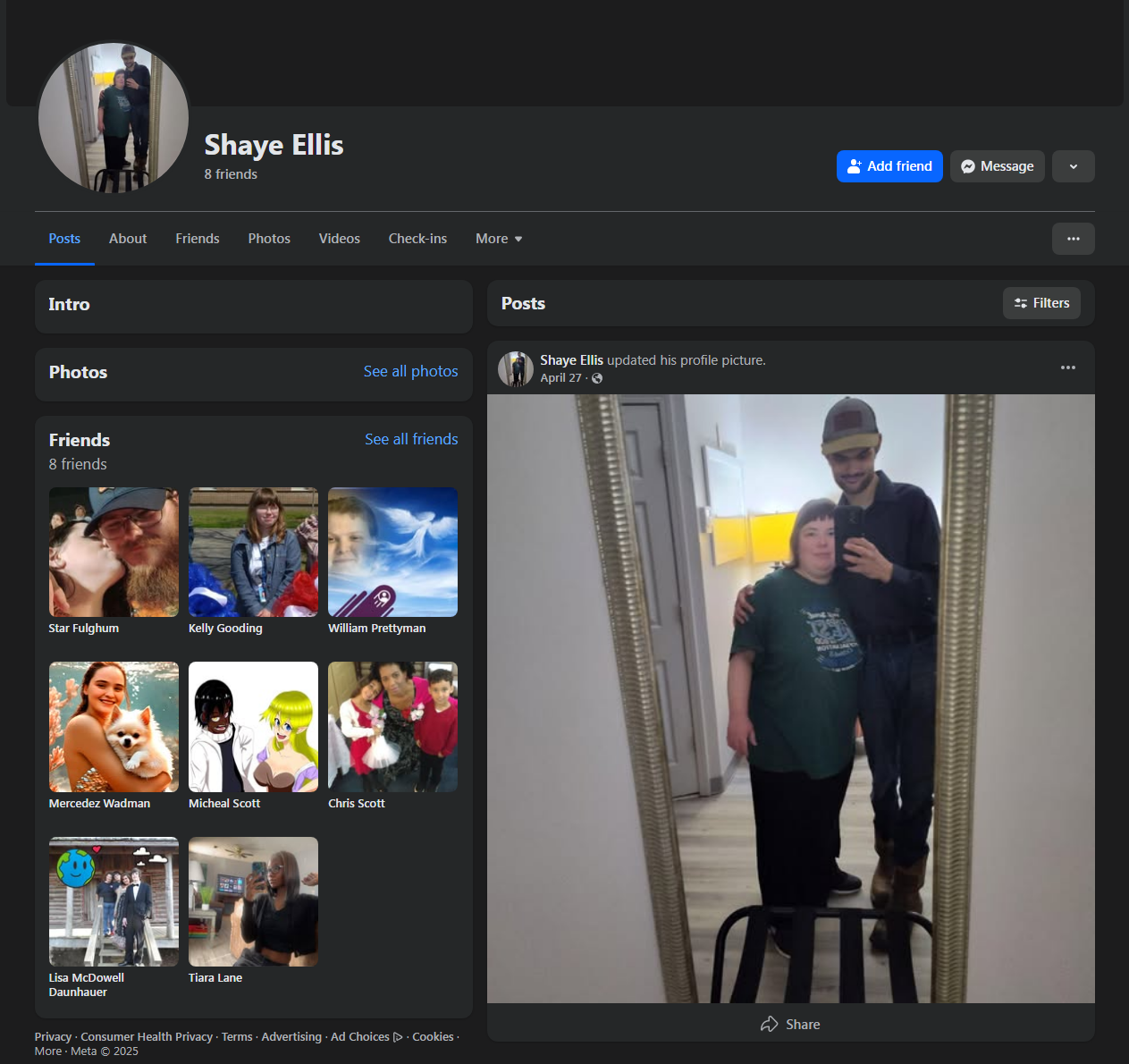The height and width of the screenshot is (1064, 1129).
Task: Go to the Friends tab
Action: 198,239
